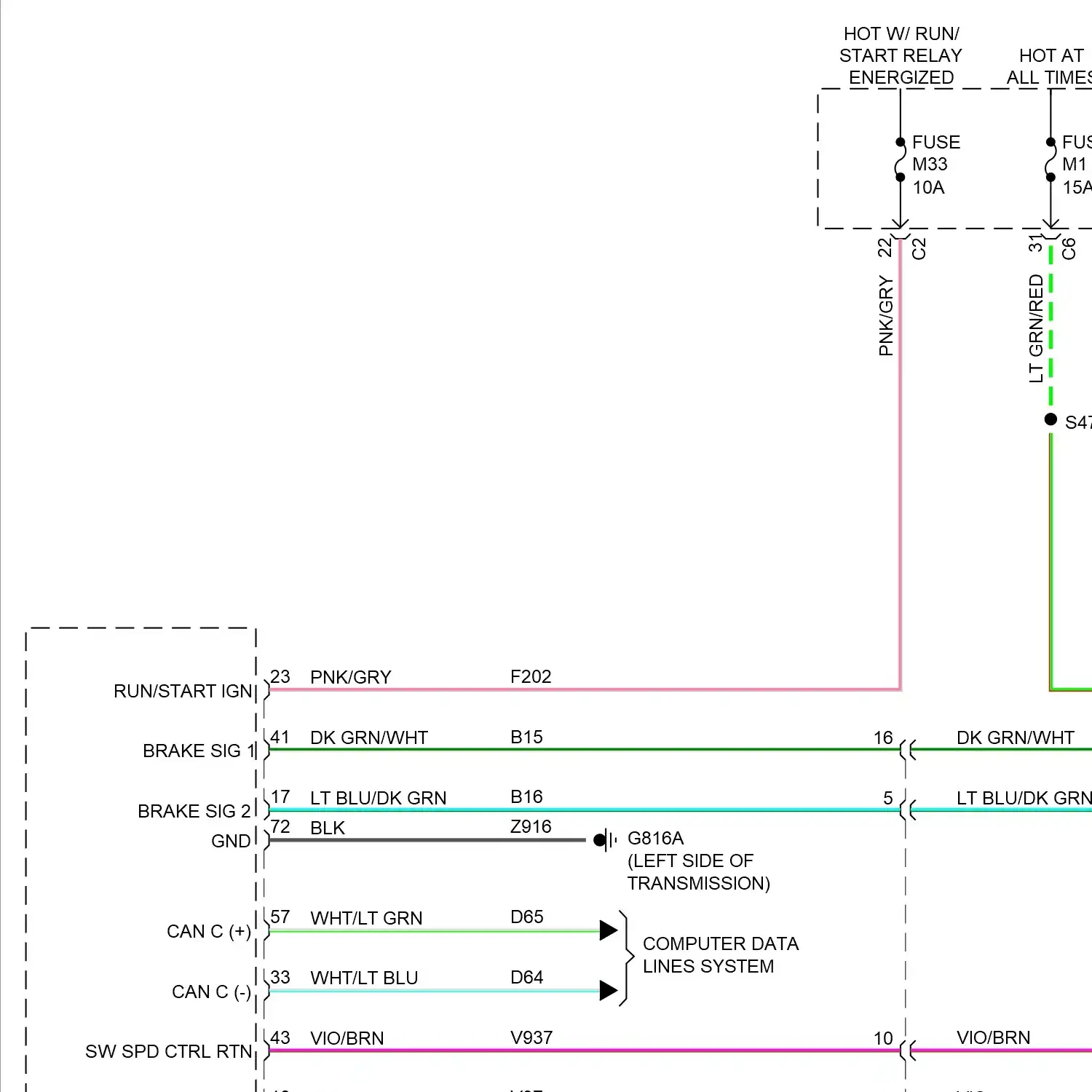Click circuit code V937

(531, 1037)
